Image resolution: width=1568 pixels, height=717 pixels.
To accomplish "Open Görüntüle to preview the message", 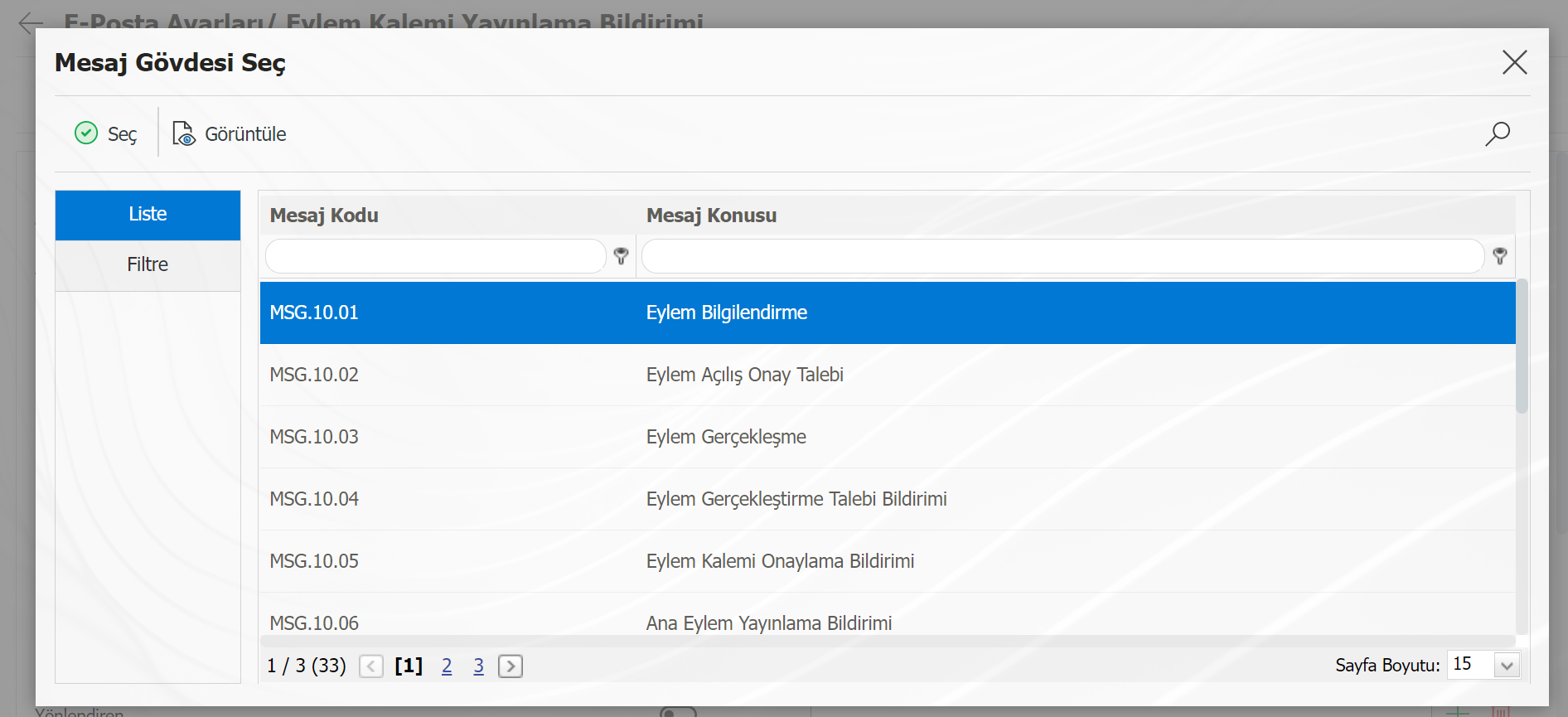I will (x=230, y=133).
